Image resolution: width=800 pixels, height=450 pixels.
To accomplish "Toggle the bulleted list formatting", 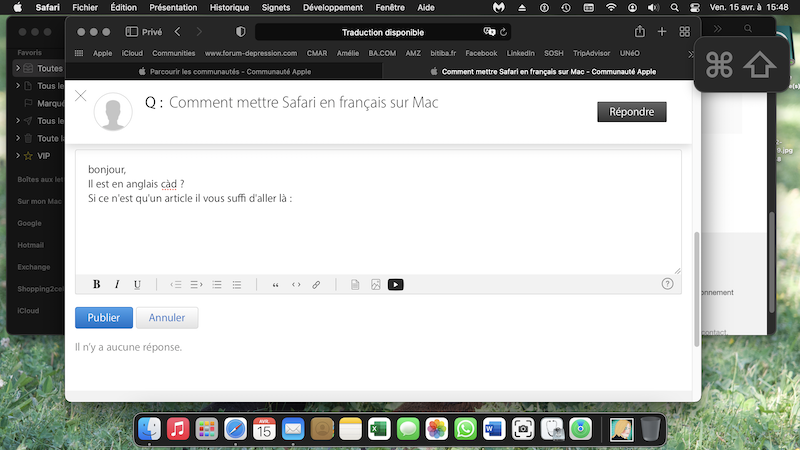I will coord(237,284).
